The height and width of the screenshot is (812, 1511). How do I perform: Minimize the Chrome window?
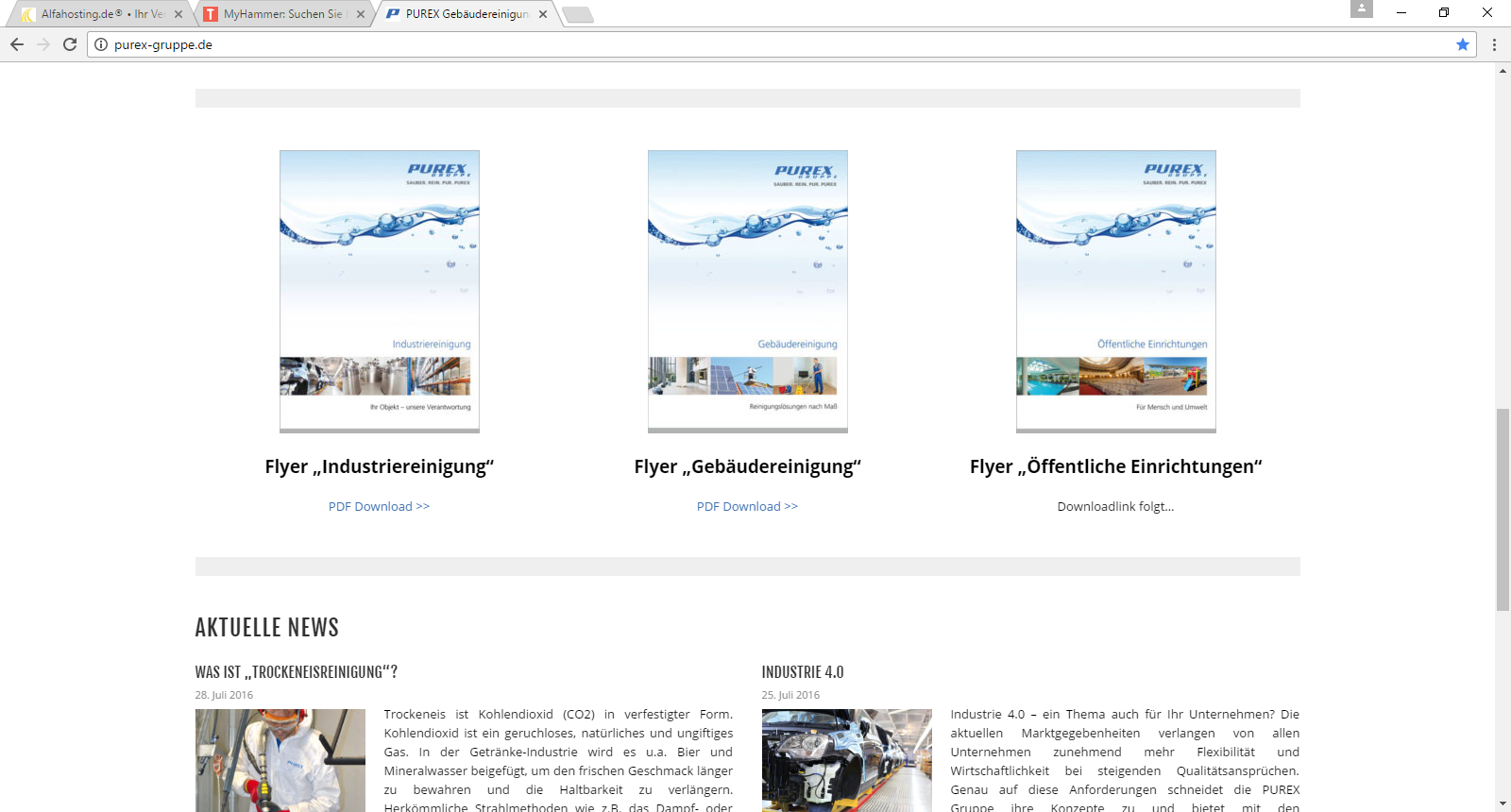pyautogui.click(x=1401, y=12)
